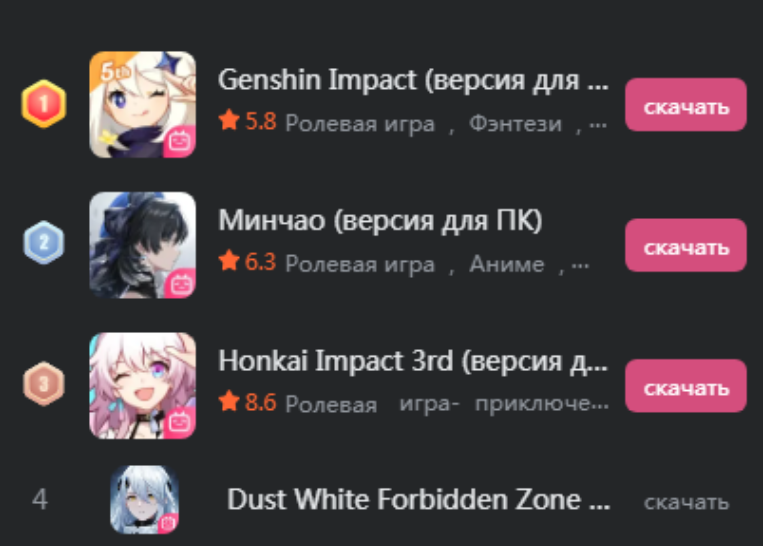Open the Dust White Forbidden Zone icon
Screen dimensions: 763x546
(x=144, y=499)
